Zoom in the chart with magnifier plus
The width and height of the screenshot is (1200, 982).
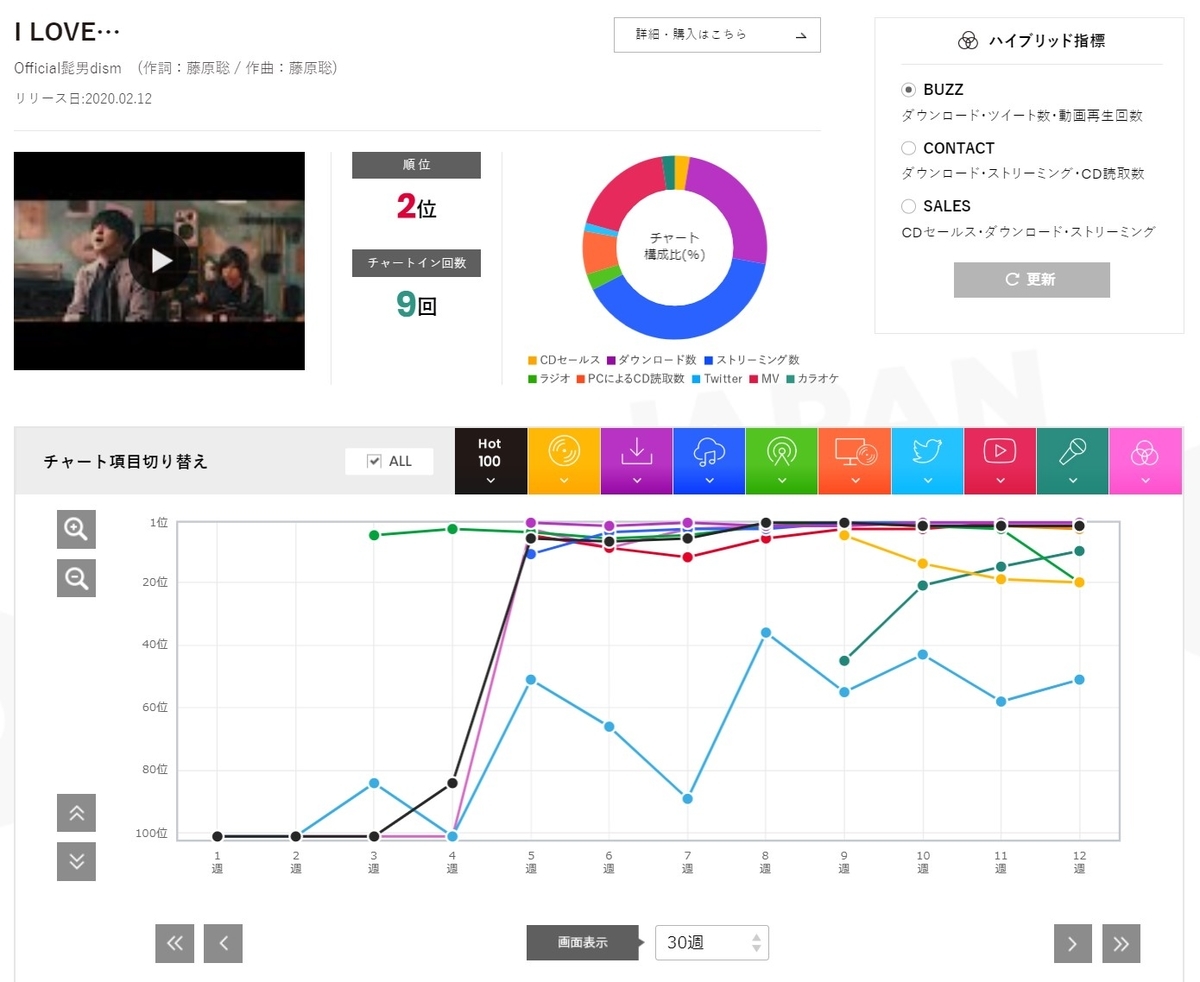(x=76, y=529)
